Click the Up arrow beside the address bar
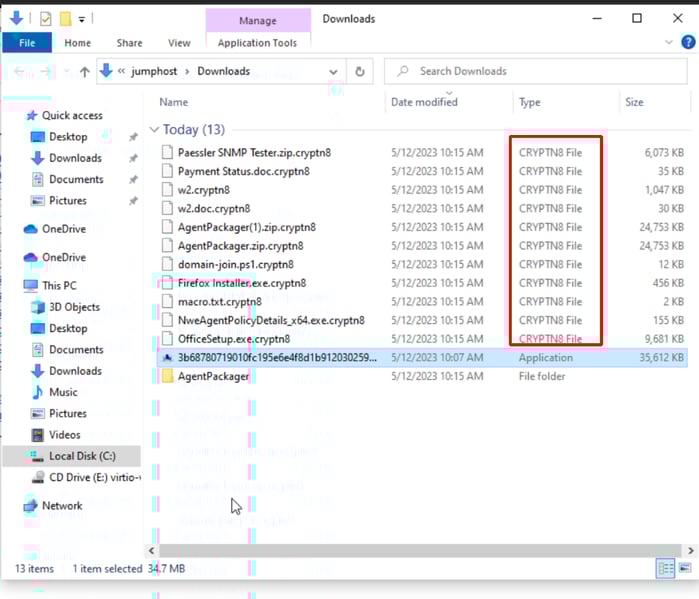 pos(84,72)
